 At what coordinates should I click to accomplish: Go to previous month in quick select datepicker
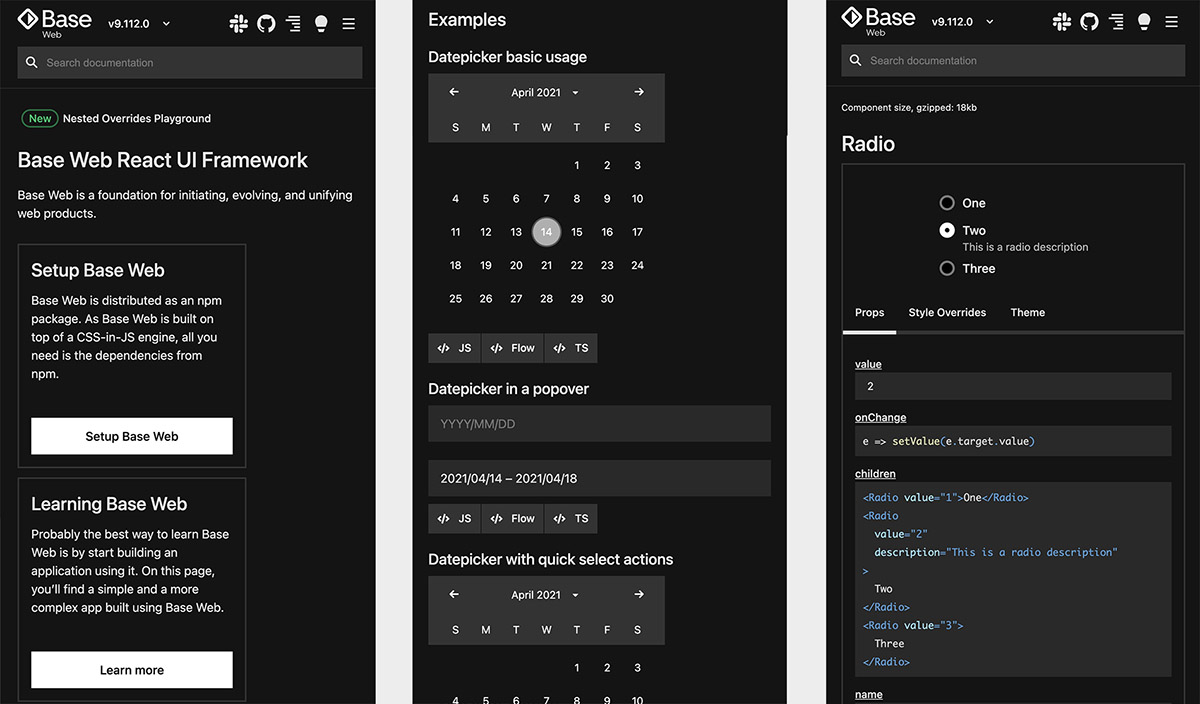(x=454, y=594)
